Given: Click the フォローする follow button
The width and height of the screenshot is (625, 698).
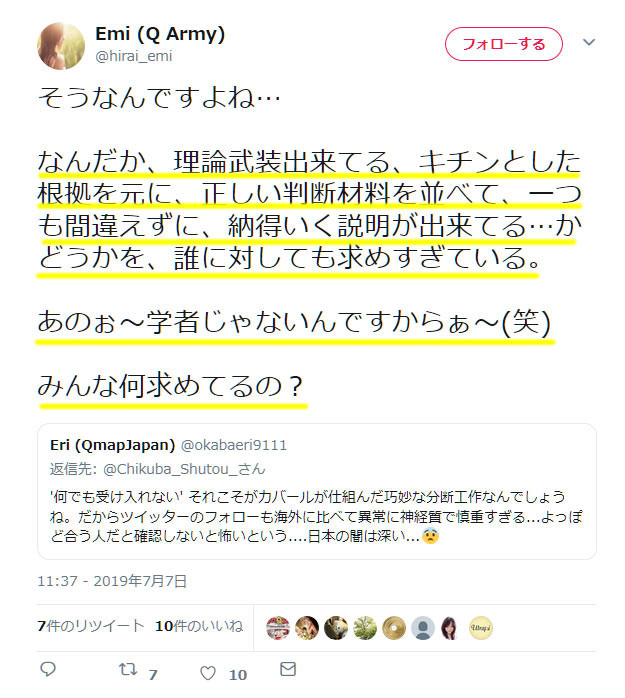Looking at the screenshot, I should (x=503, y=44).
